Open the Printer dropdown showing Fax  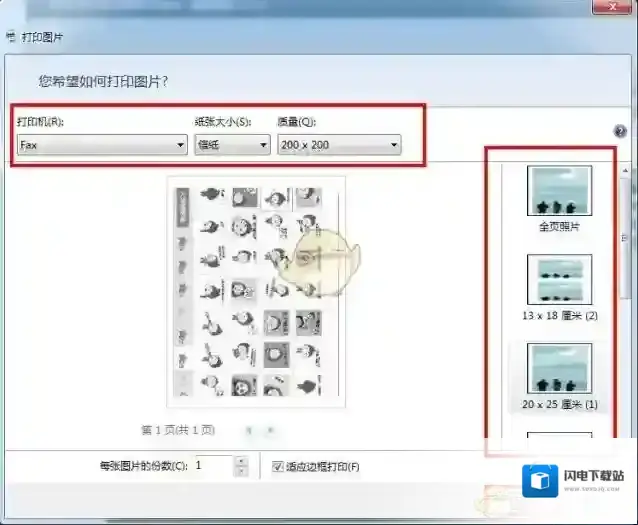[x=102, y=145]
